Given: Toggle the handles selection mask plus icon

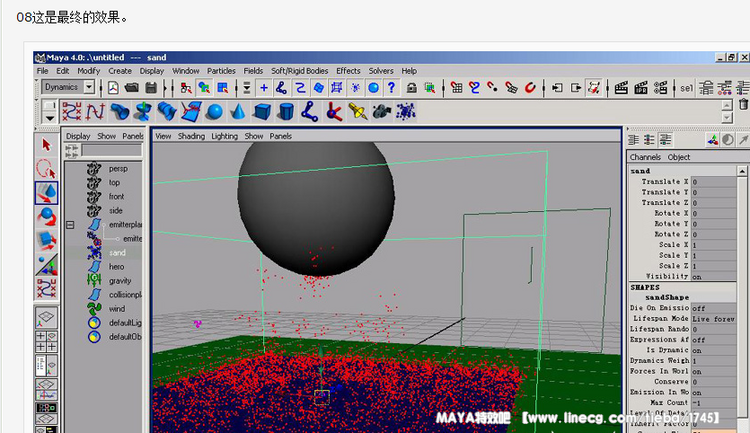Looking at the screenshot, I should click(264, 88).
